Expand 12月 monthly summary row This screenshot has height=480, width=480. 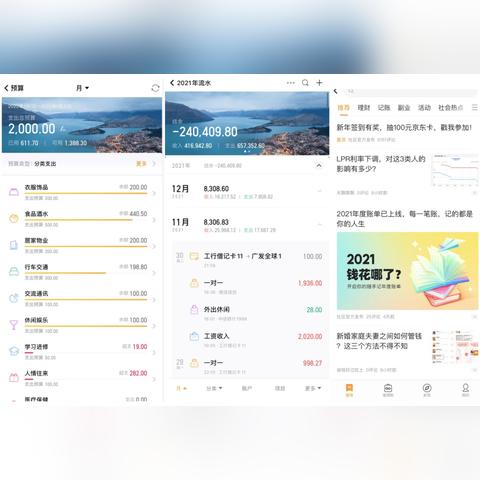[247, 192]
